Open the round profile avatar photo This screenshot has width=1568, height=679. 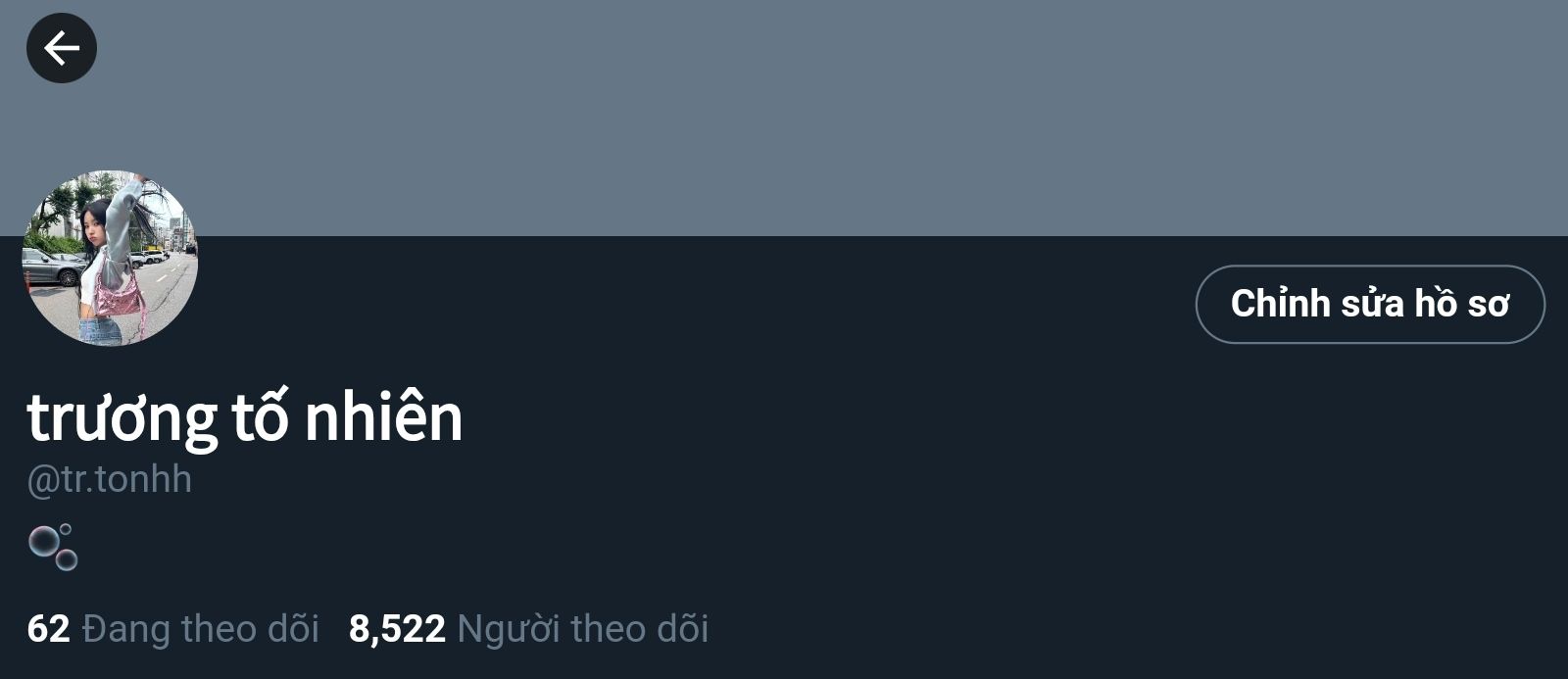click(x=110, y=258)
